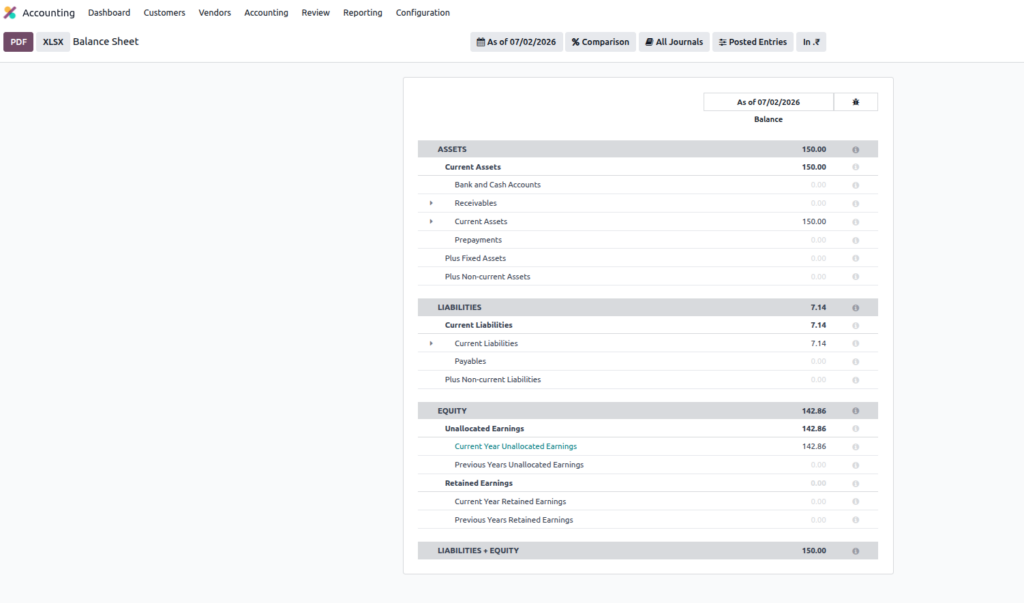The height and width of the screenshot is (603, 1024).
Task: Click info icon on Payables row
Action: coord(856,361)
